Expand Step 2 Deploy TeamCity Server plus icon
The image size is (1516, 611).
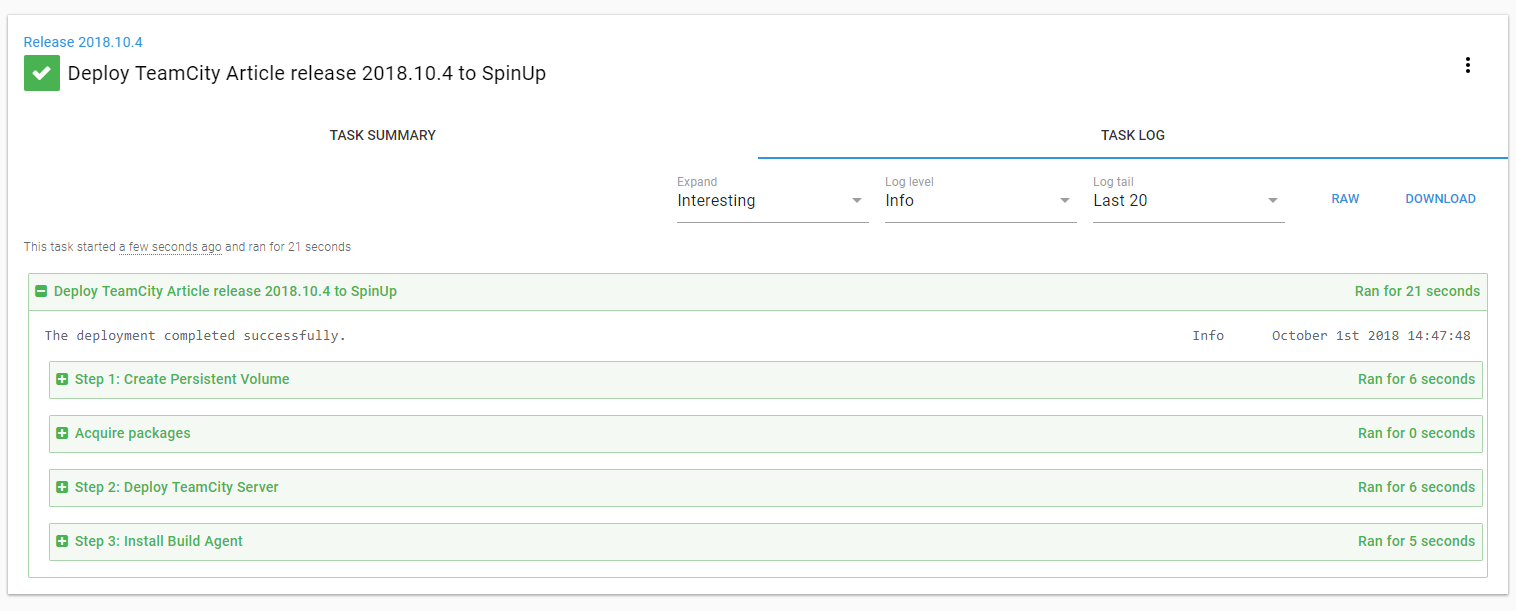[62, 488]
